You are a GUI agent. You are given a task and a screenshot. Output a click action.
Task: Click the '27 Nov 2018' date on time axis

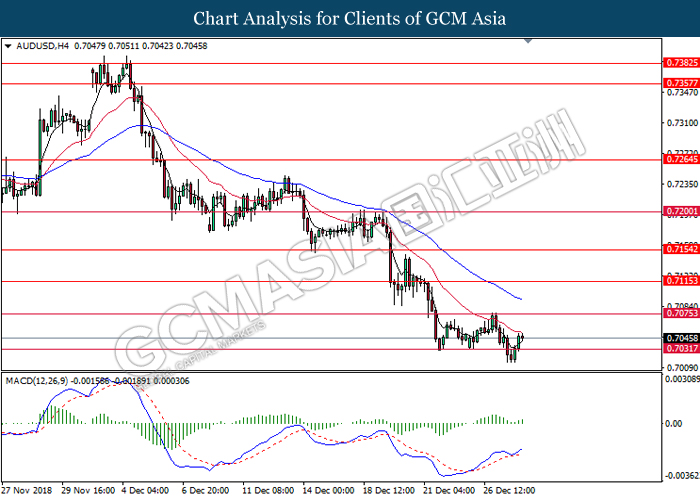click(27, 491)
